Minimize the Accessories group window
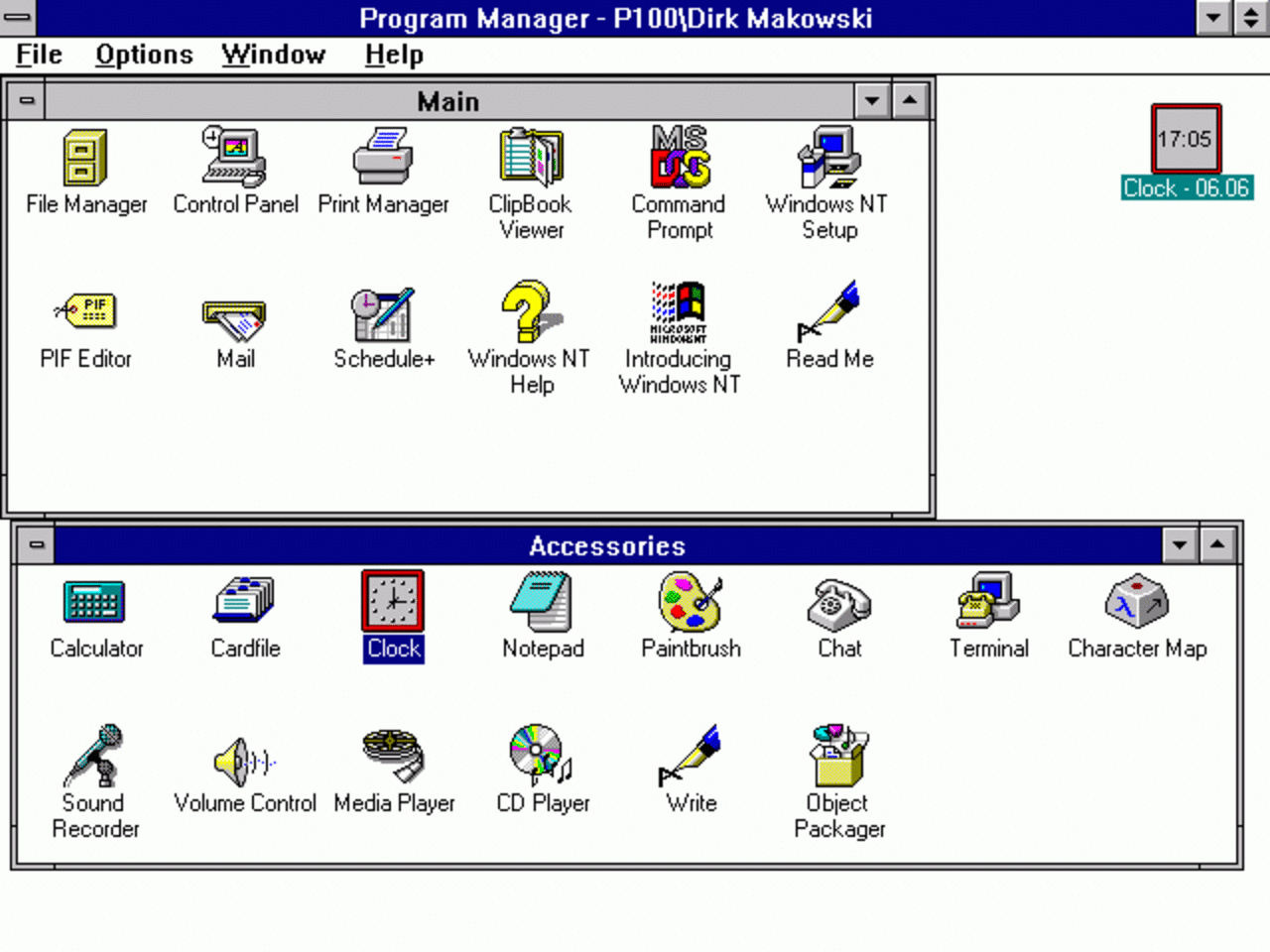 coord(1180,544)
